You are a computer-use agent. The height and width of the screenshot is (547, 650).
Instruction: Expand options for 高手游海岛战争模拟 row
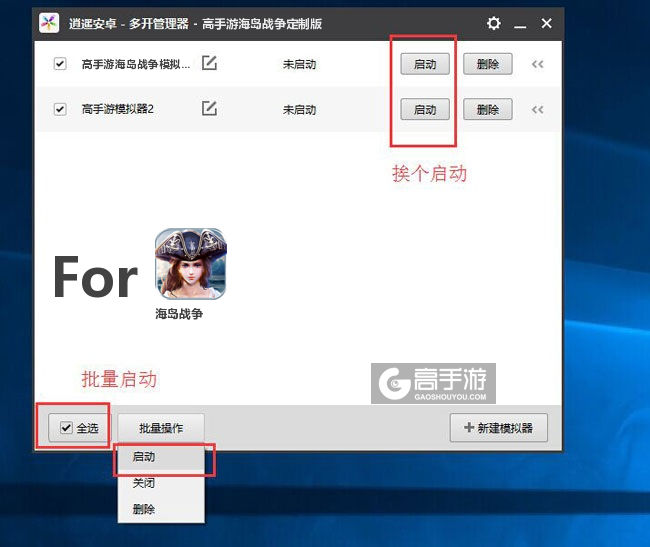(538, 64)
